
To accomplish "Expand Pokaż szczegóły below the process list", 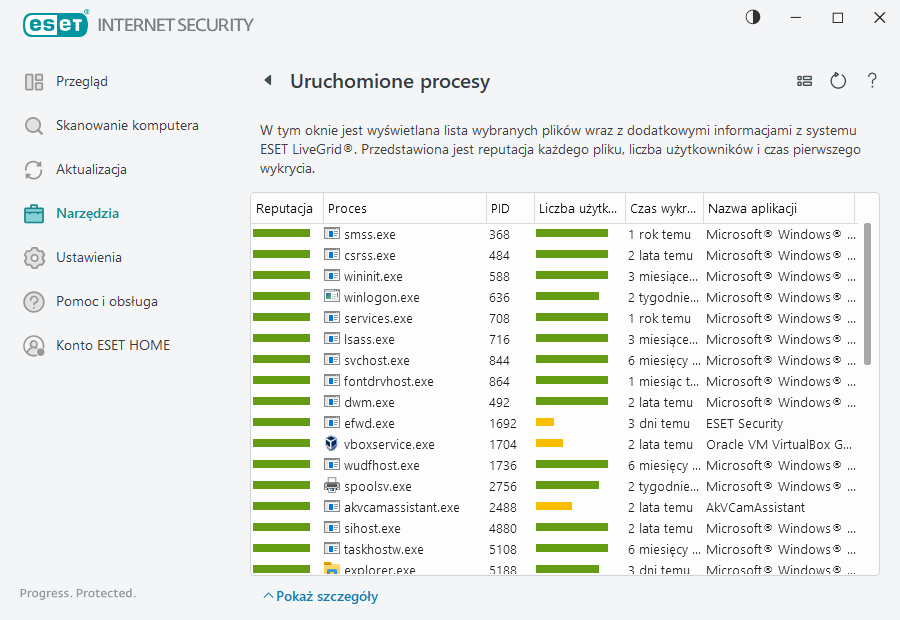I will (320, 597).
